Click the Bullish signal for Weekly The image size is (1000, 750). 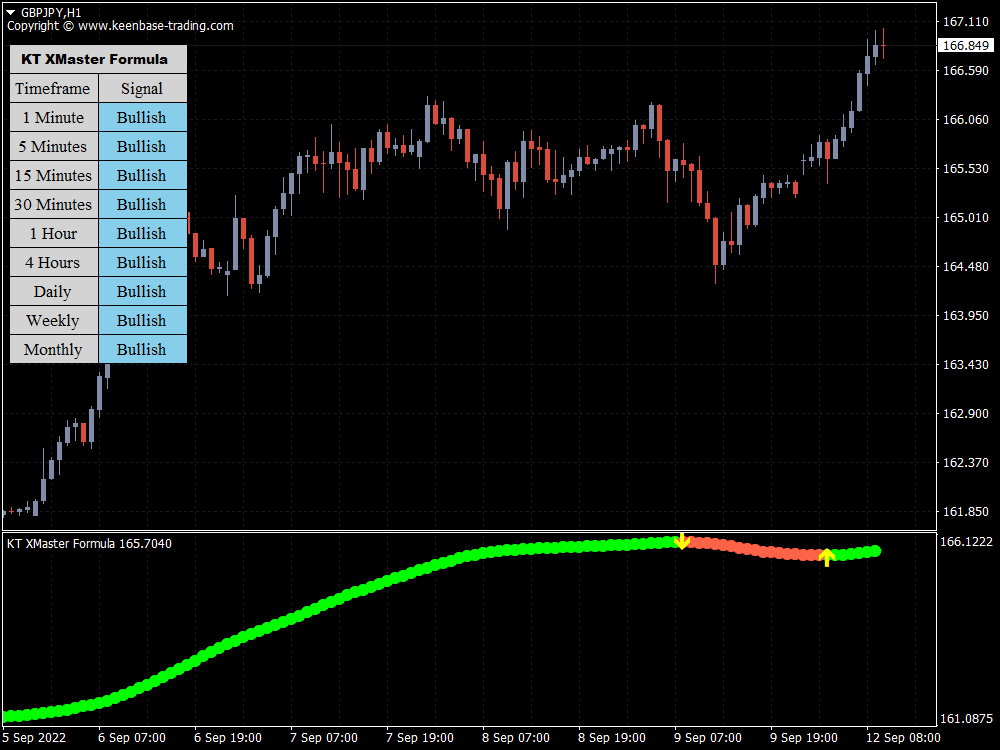click(143, 320)
